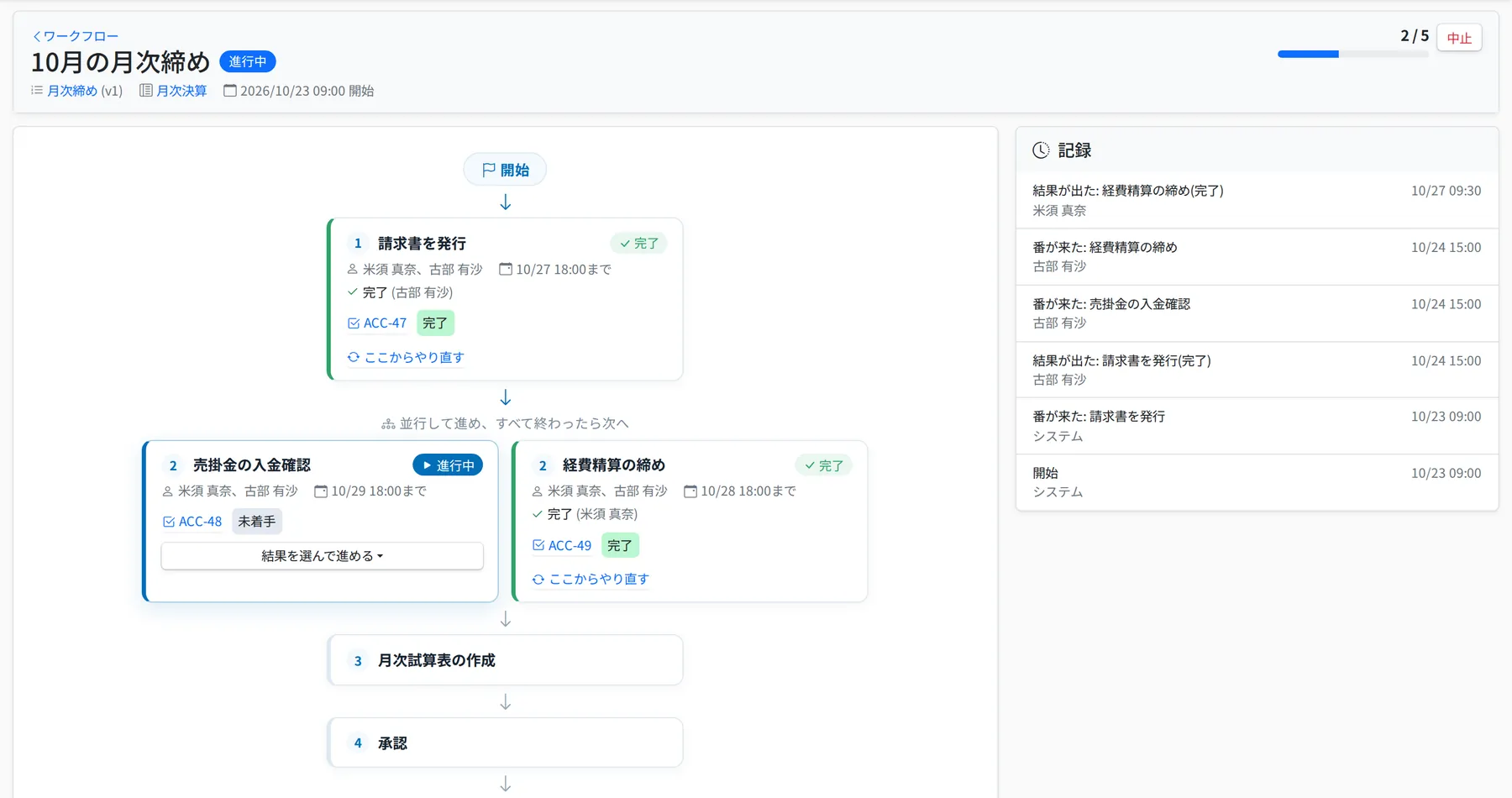Image resolution: width=1512 pixels, height=798 pixels.
Task: Click the 記録 clock icon
Action: pos(1041,150)
